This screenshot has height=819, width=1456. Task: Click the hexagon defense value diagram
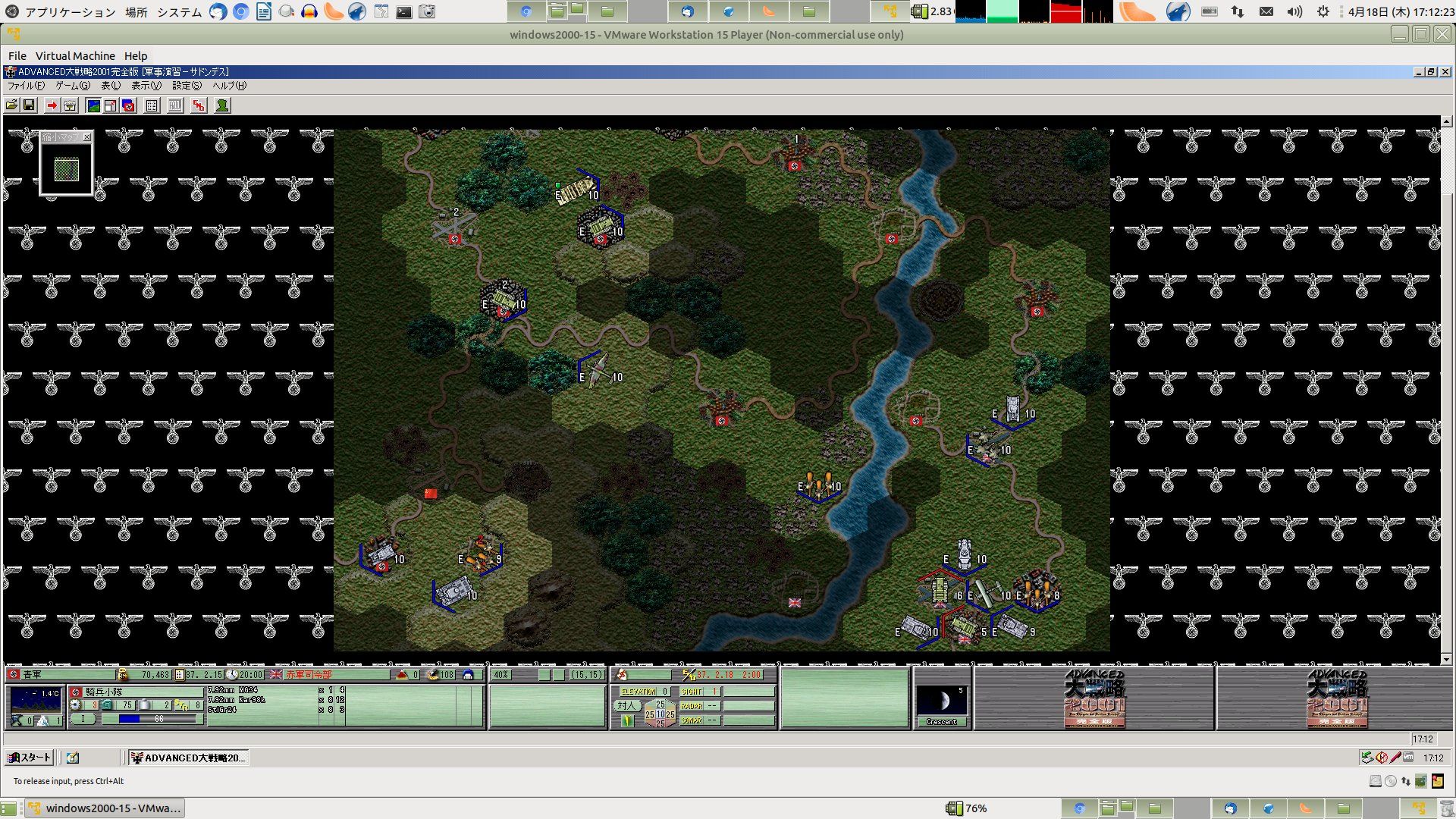pos(660,714)
